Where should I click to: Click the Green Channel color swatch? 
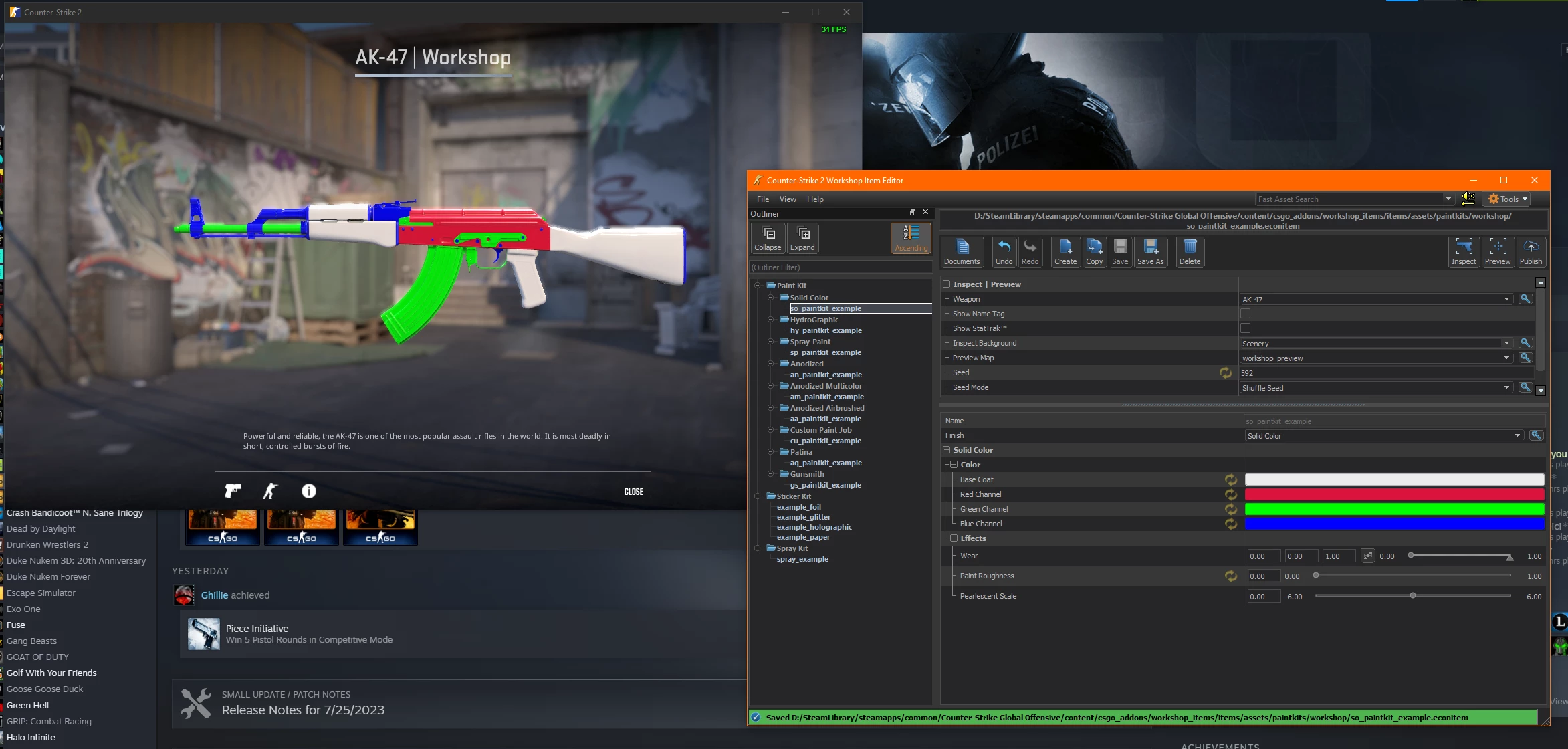[1393, 509]
